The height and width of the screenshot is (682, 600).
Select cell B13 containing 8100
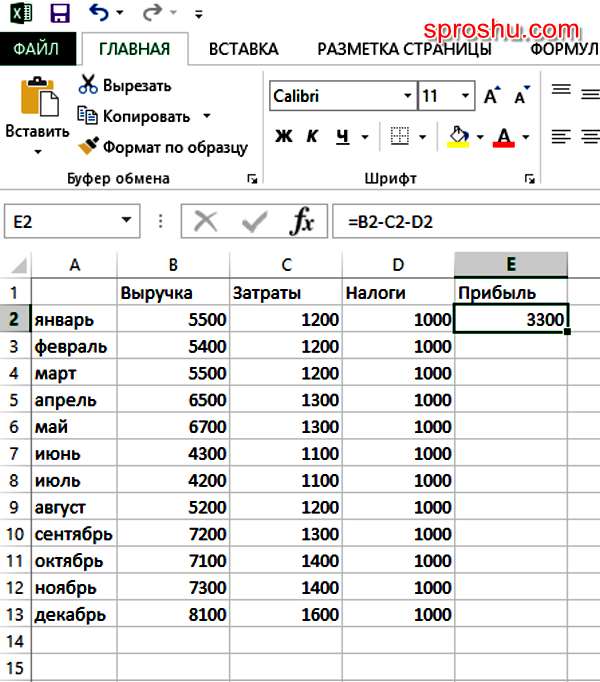pos(174,615)
